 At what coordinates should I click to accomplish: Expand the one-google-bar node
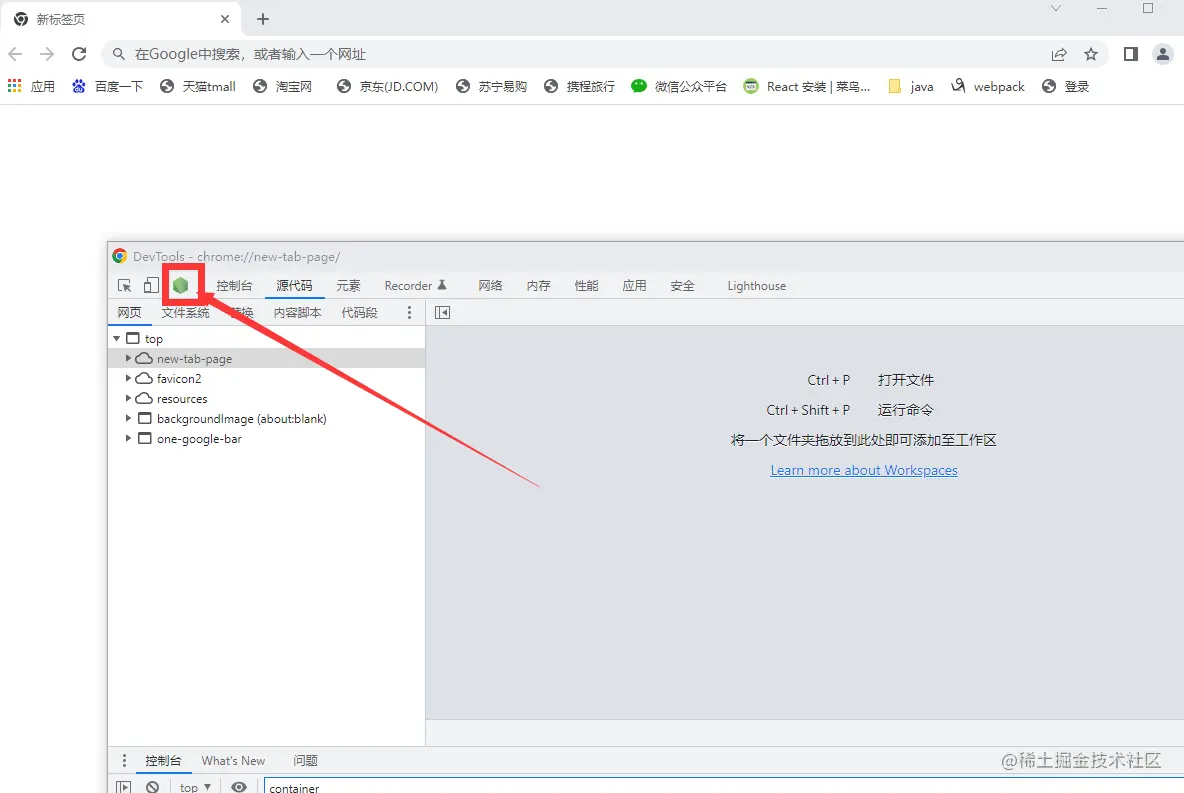click(x=128, y=438)
